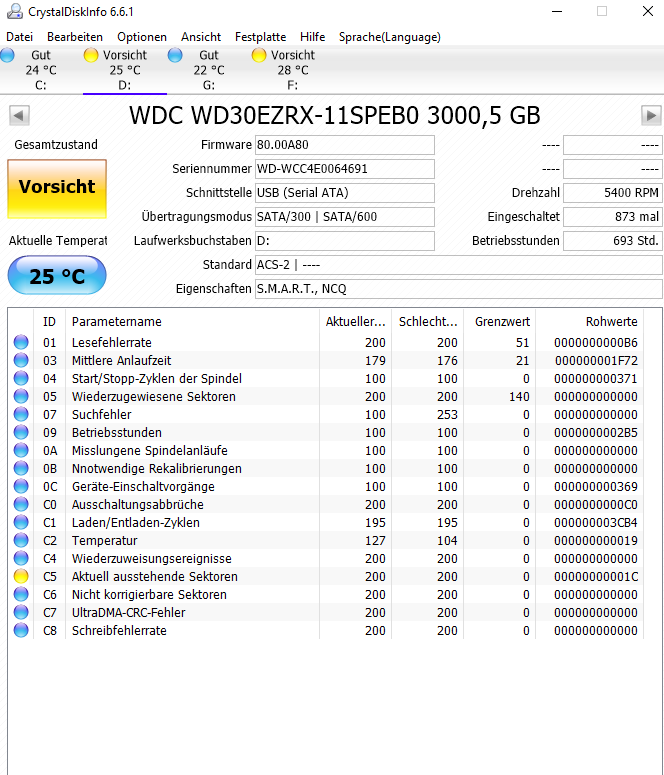Open the Festplatte menu
The height and width of the screenshot is (775, 664).
click(x=261, y=37)
